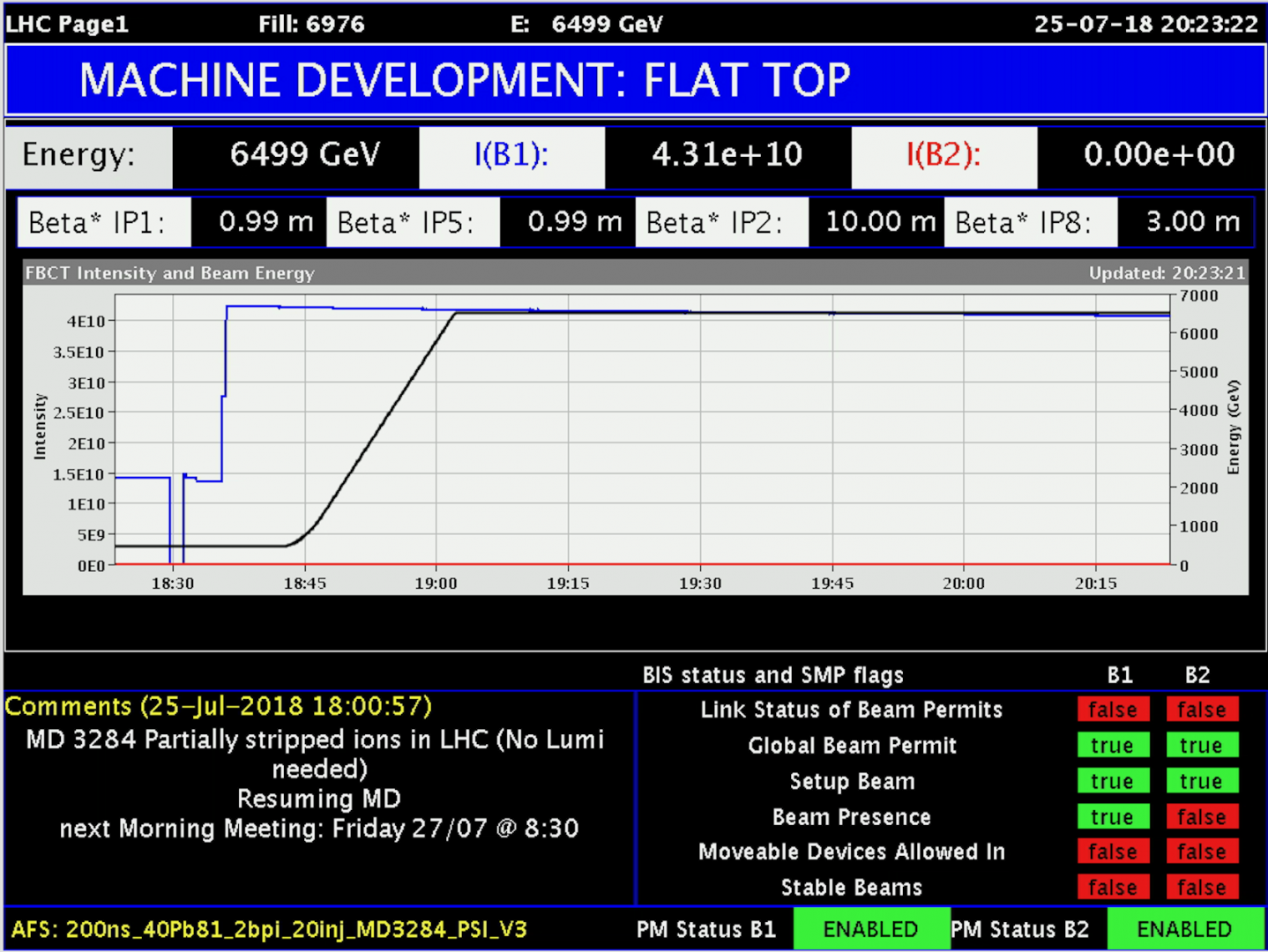Click the LHC Page1 title text
The width and height of the screenshot is (1268, 952).
point(67,24)
